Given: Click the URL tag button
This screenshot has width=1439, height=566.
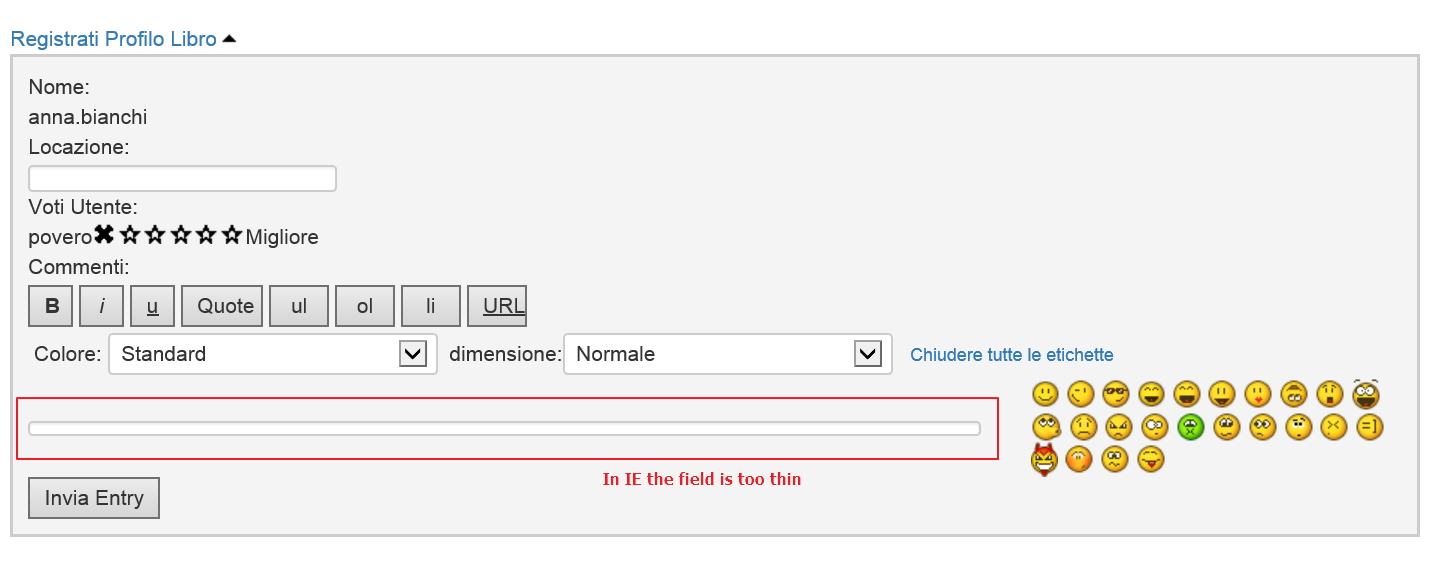Looking at the screenshot, I should tap(497, 306).
